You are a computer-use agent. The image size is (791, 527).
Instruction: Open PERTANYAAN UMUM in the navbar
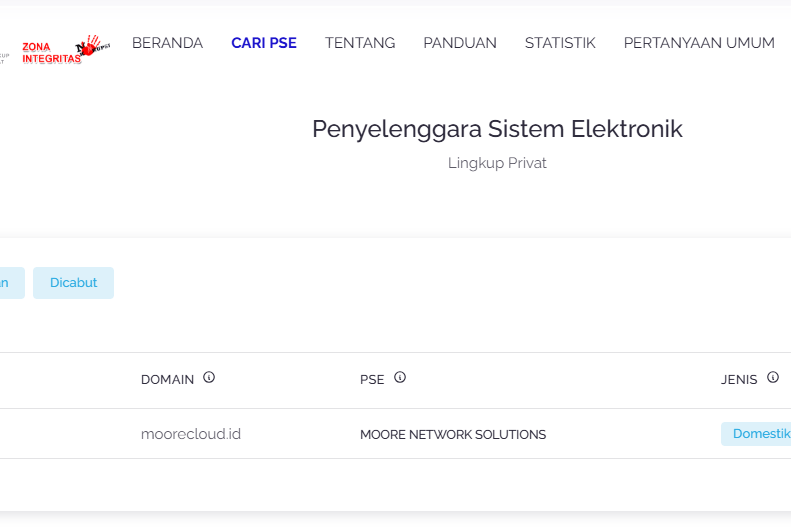click(x=699, y=43)
